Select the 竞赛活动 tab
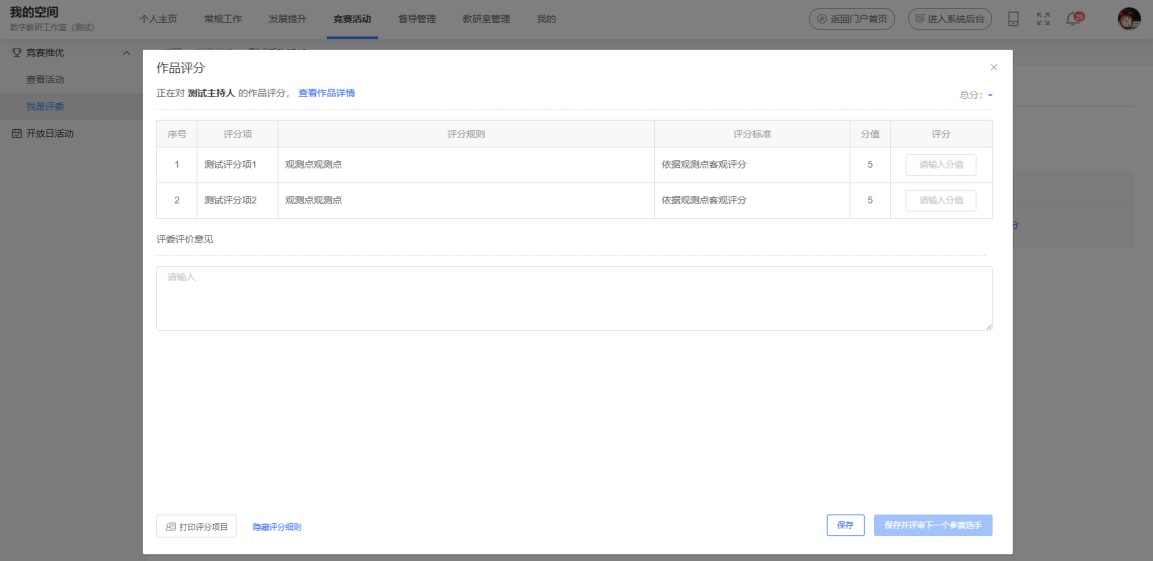Viewport: 1153px width, 561px height. pyautogui.click(x=352, y=19)
